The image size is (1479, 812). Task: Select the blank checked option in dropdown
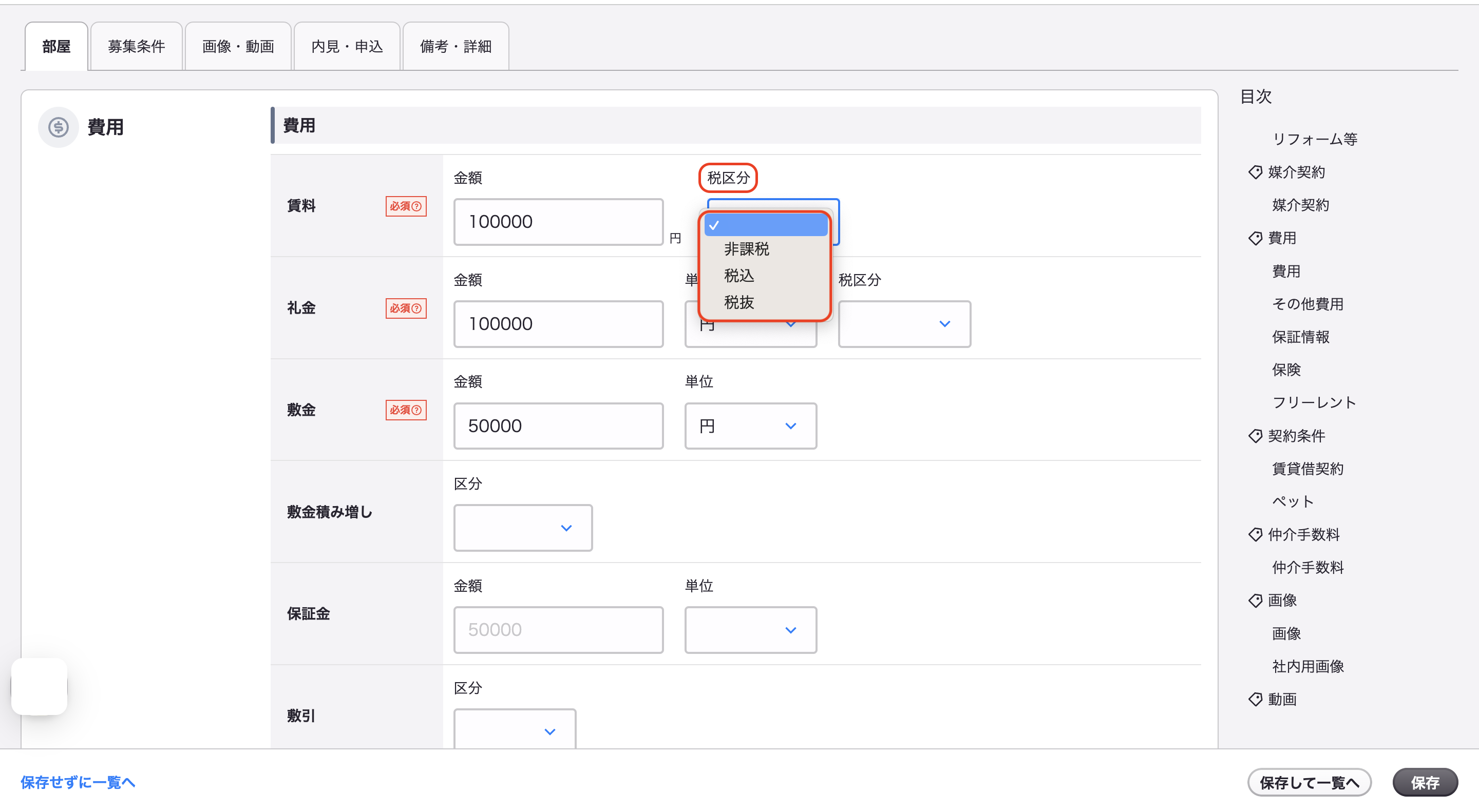coord(765,225)
